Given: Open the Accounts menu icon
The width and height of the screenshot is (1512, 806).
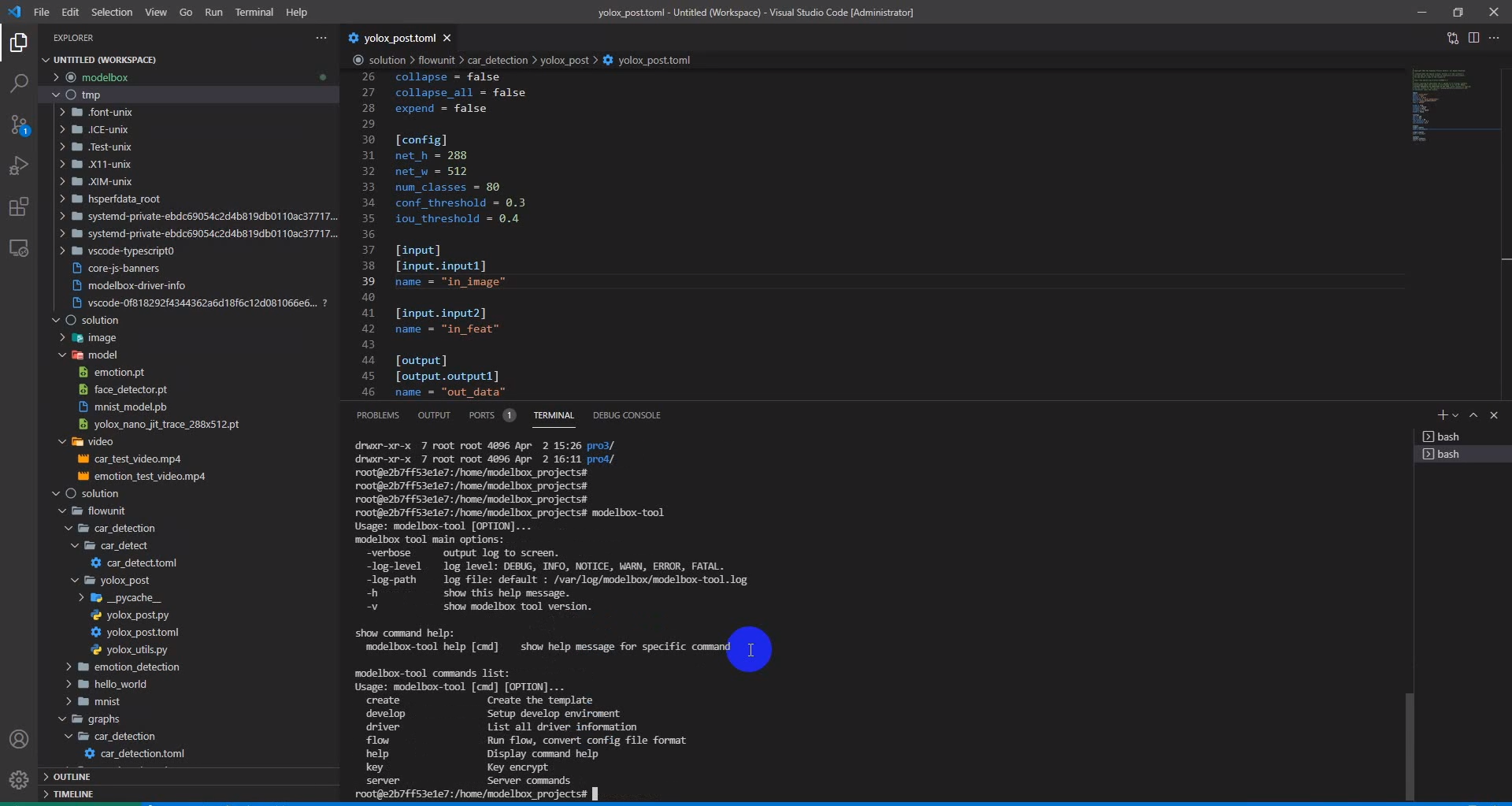Looking at the screenshot, I should coord(19,739).
